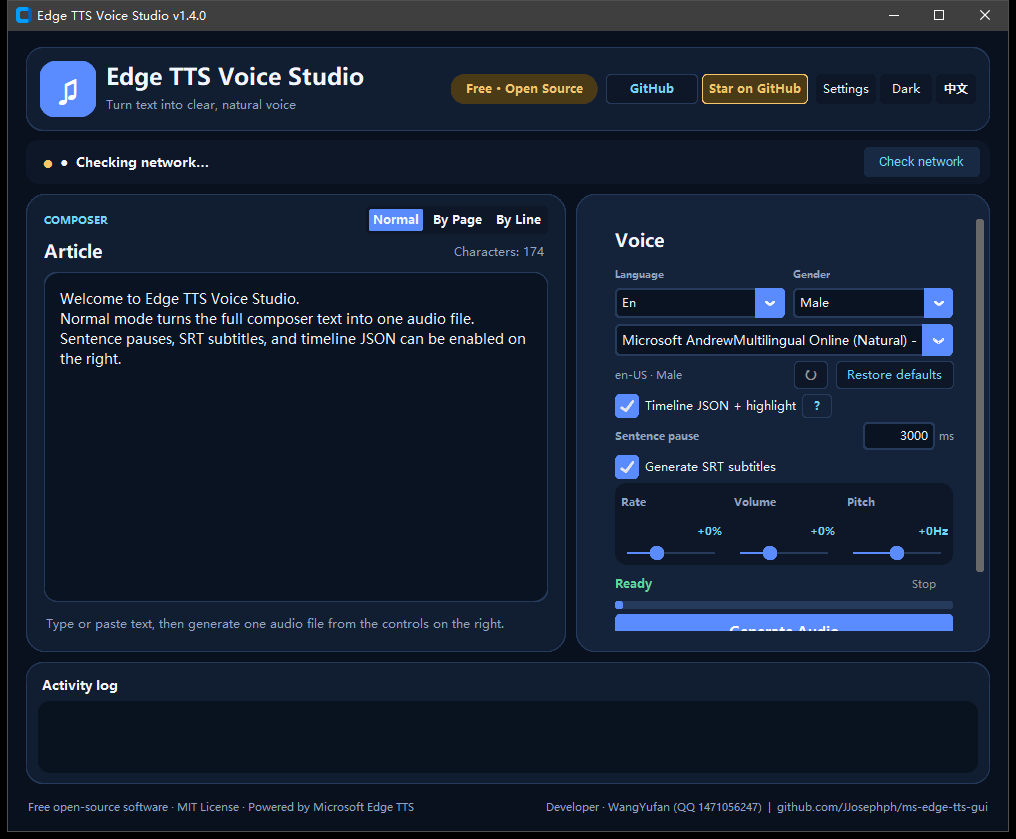The width and height of the screenshot is (1016, 839).
Task: Click github.com/JJosephph/ms-edge-tts-gui footer link
Action: pos(883,807)
